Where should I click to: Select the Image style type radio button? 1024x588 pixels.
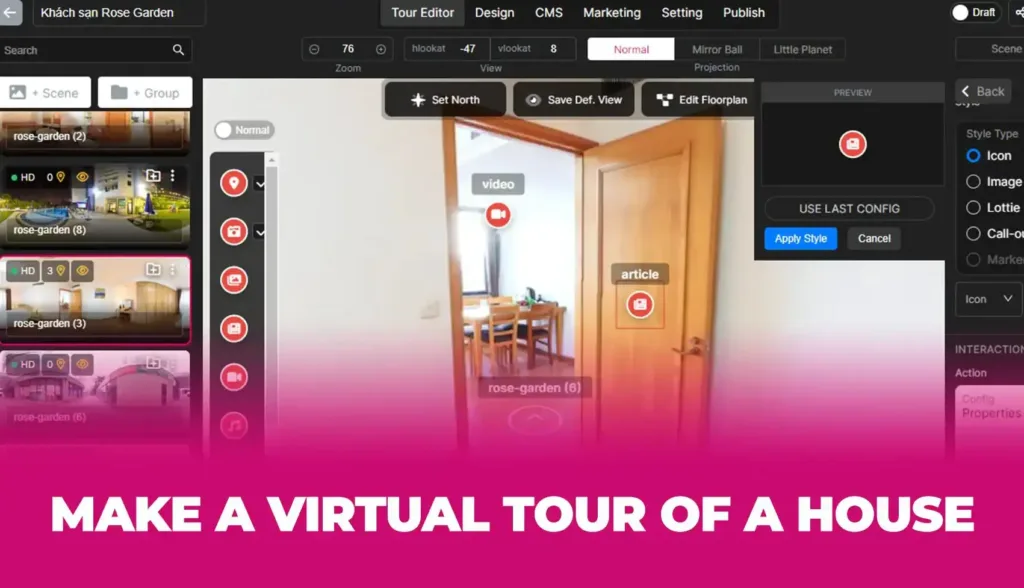tap(973, 182)
